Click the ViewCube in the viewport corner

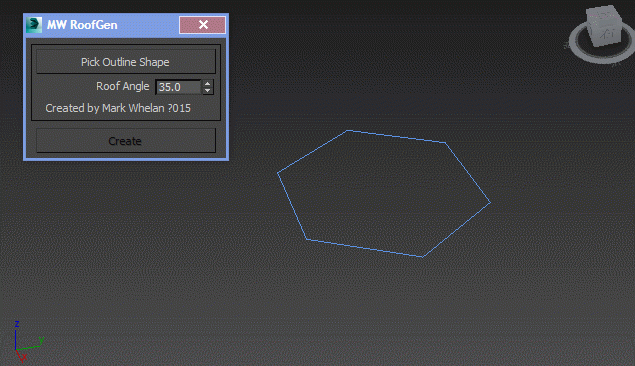click(x=604, y=26)
